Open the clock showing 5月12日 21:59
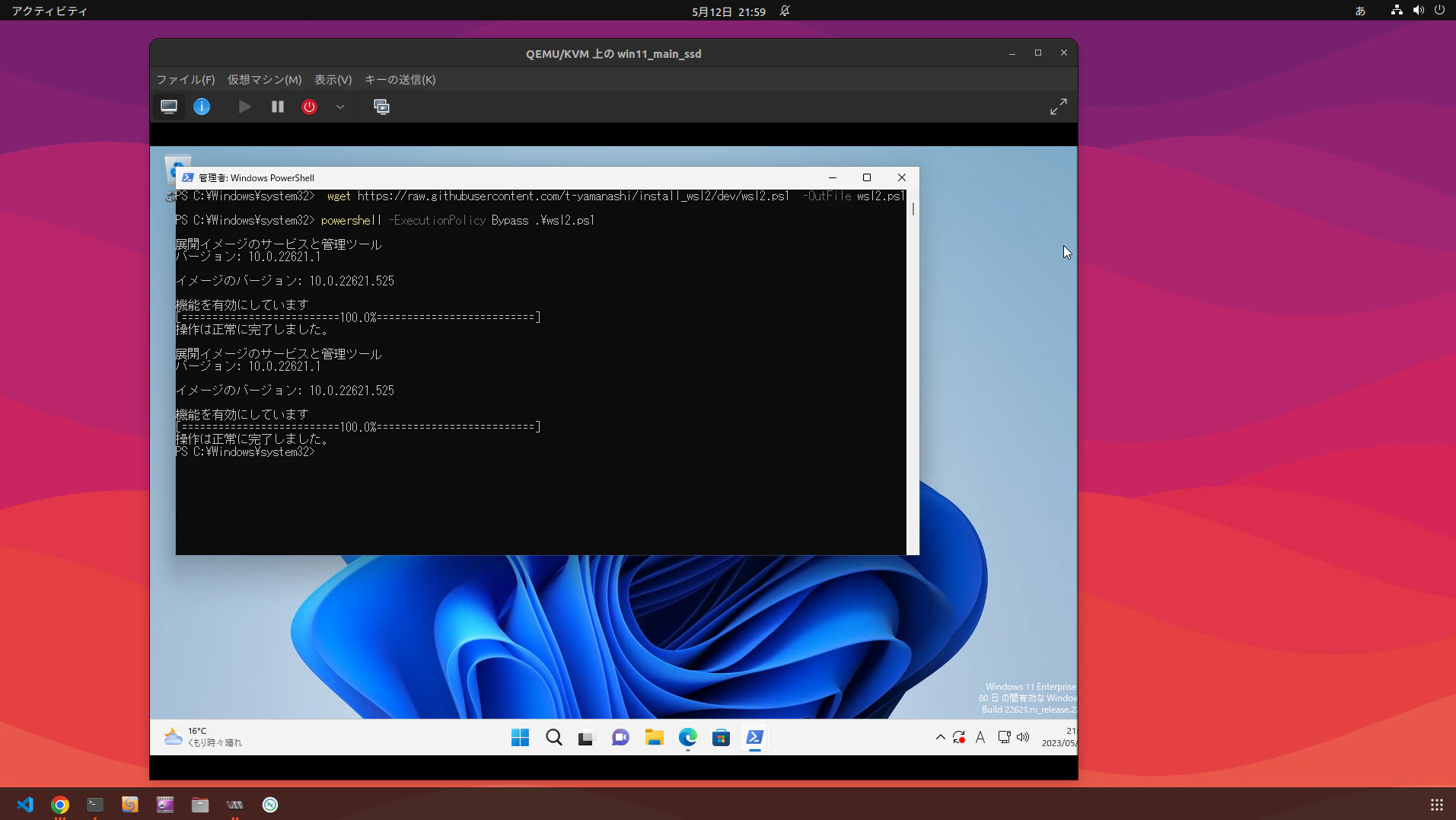The height and width of the screenshot is (820, 1456). tap(728, 11)
